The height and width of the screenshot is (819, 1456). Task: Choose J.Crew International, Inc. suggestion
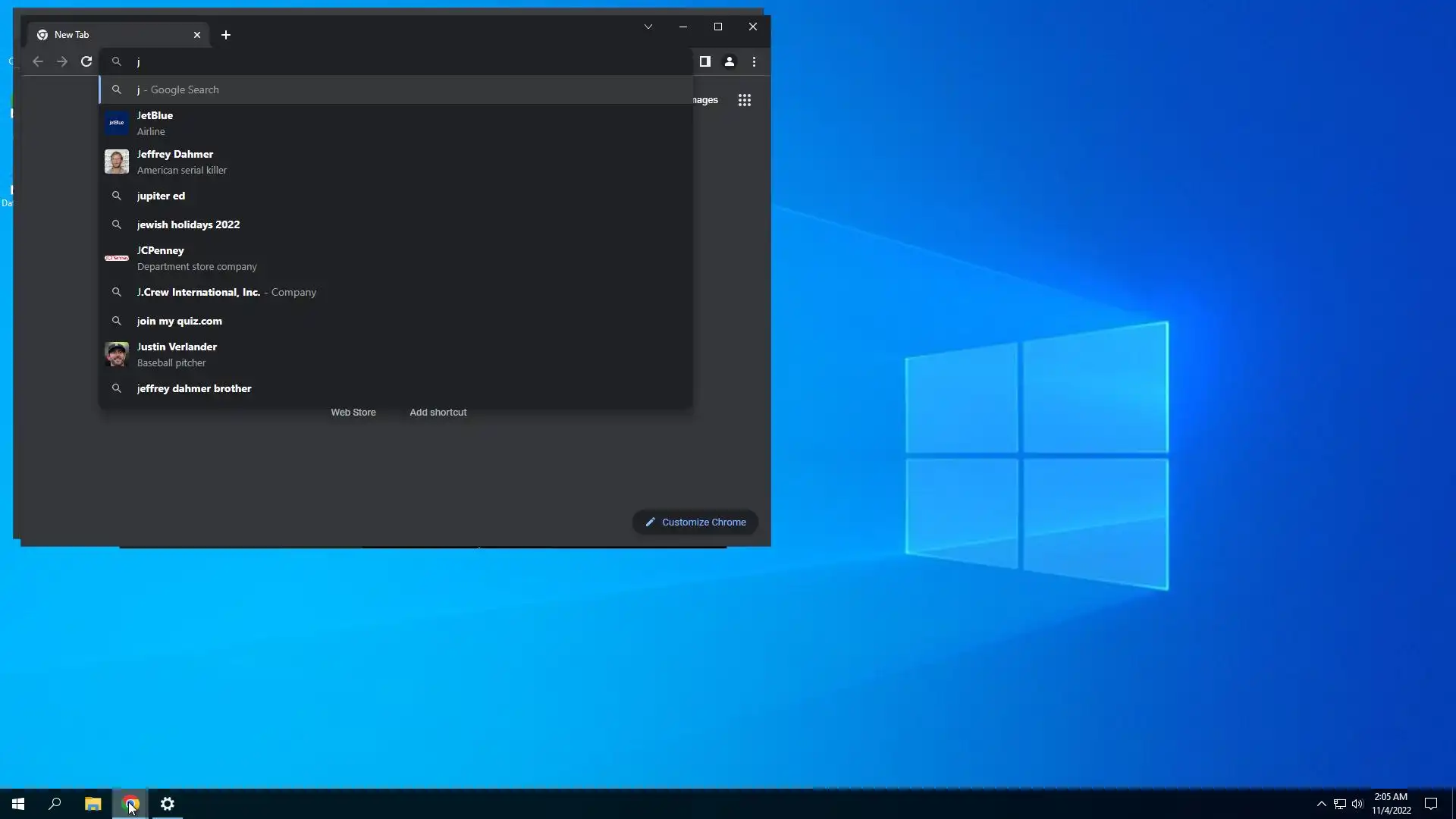coord(199,292)
